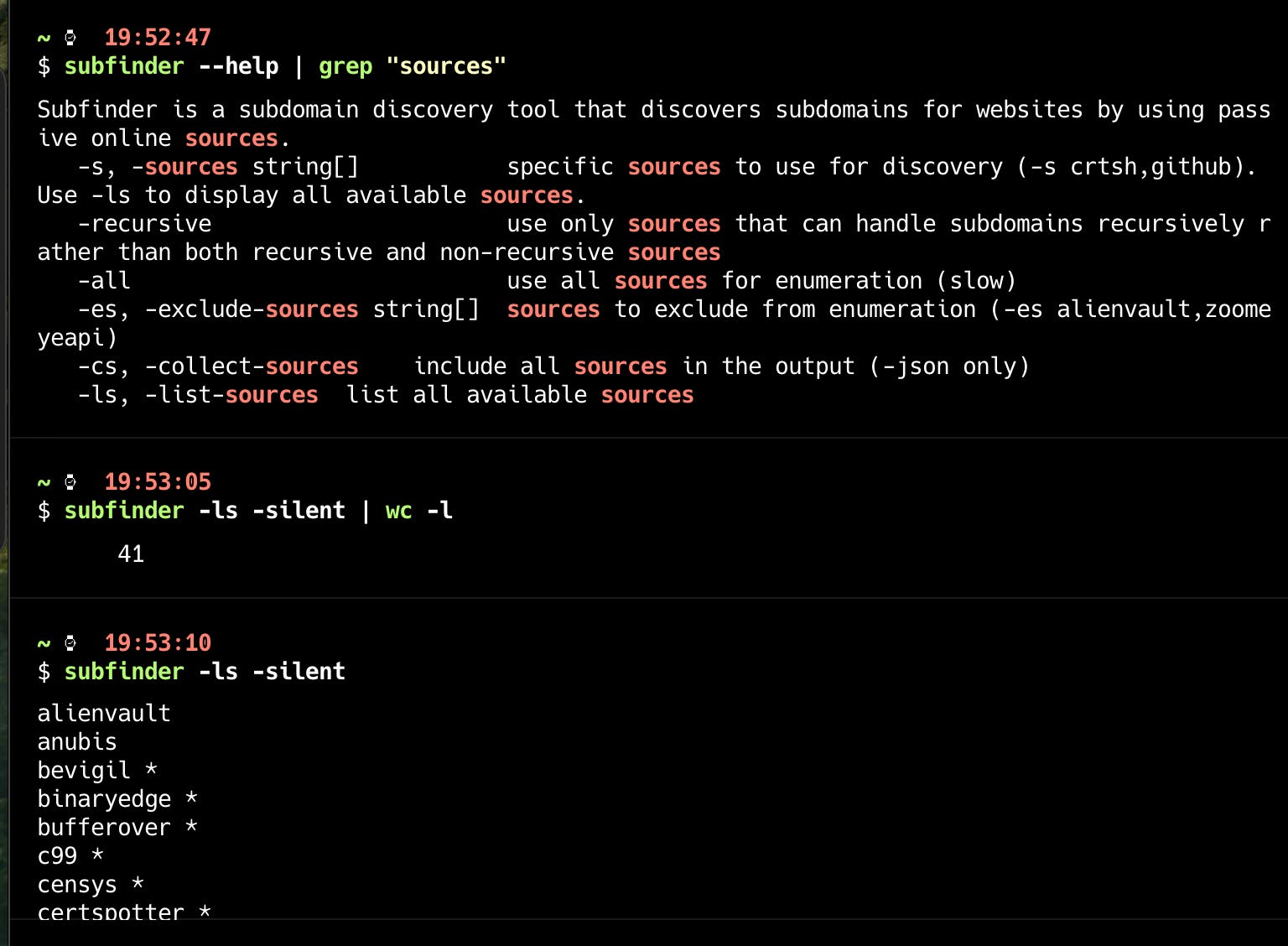This screenshot has width=1288, height=946.
Task: Click the 19:53:10 timestamp
Action: click(158, 642)
